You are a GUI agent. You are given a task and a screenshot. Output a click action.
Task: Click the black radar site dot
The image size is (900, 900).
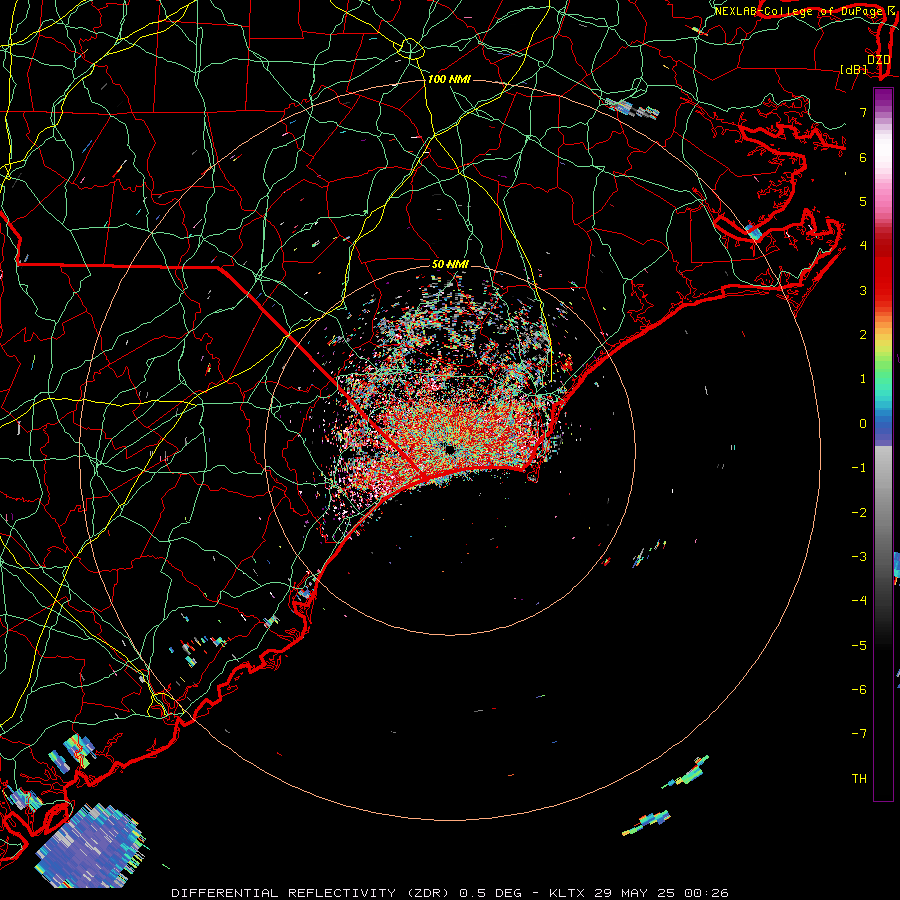(x=449, y=449)
